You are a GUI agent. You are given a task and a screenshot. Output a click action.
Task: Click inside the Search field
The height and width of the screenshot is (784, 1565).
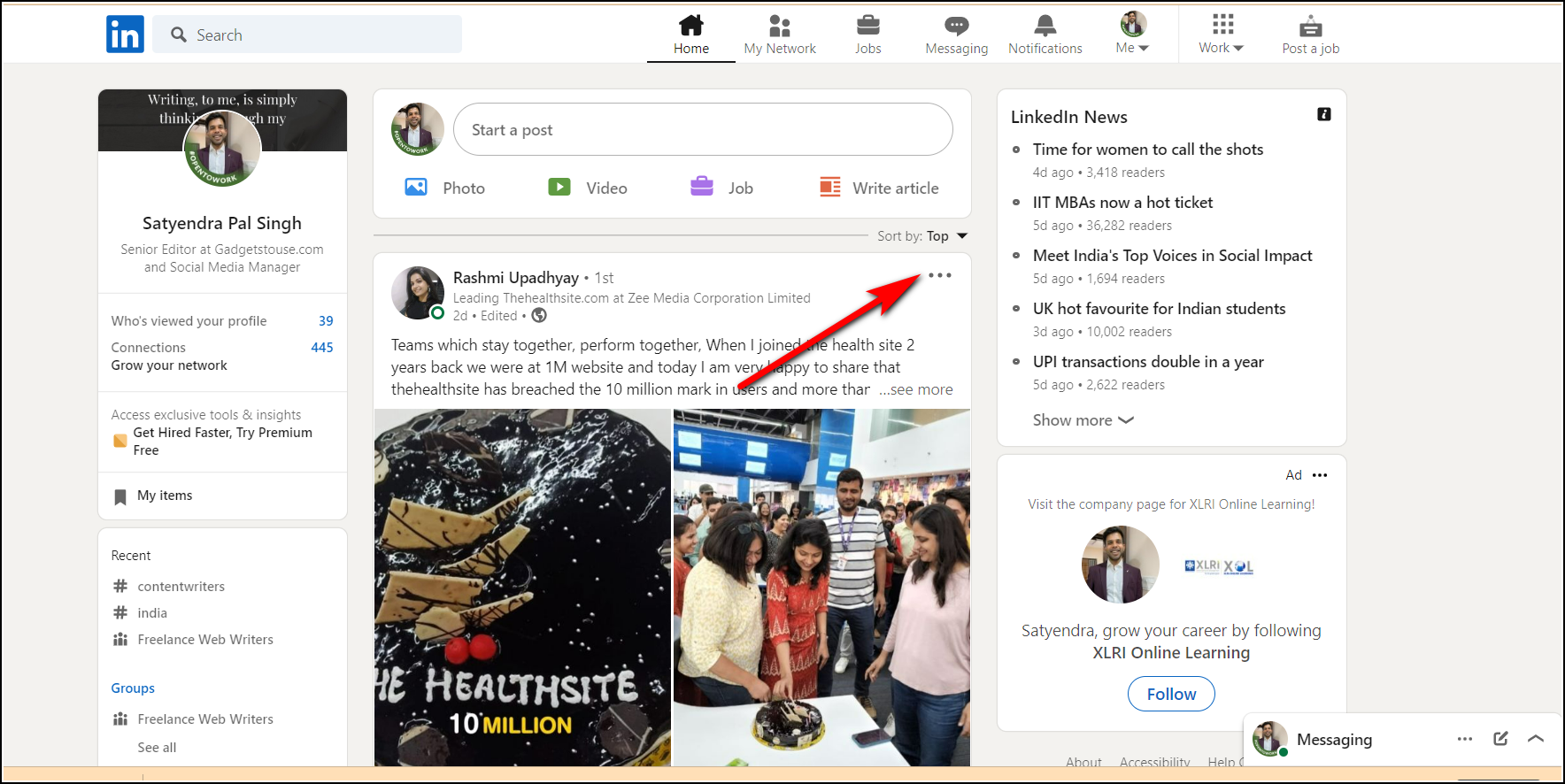307,35
